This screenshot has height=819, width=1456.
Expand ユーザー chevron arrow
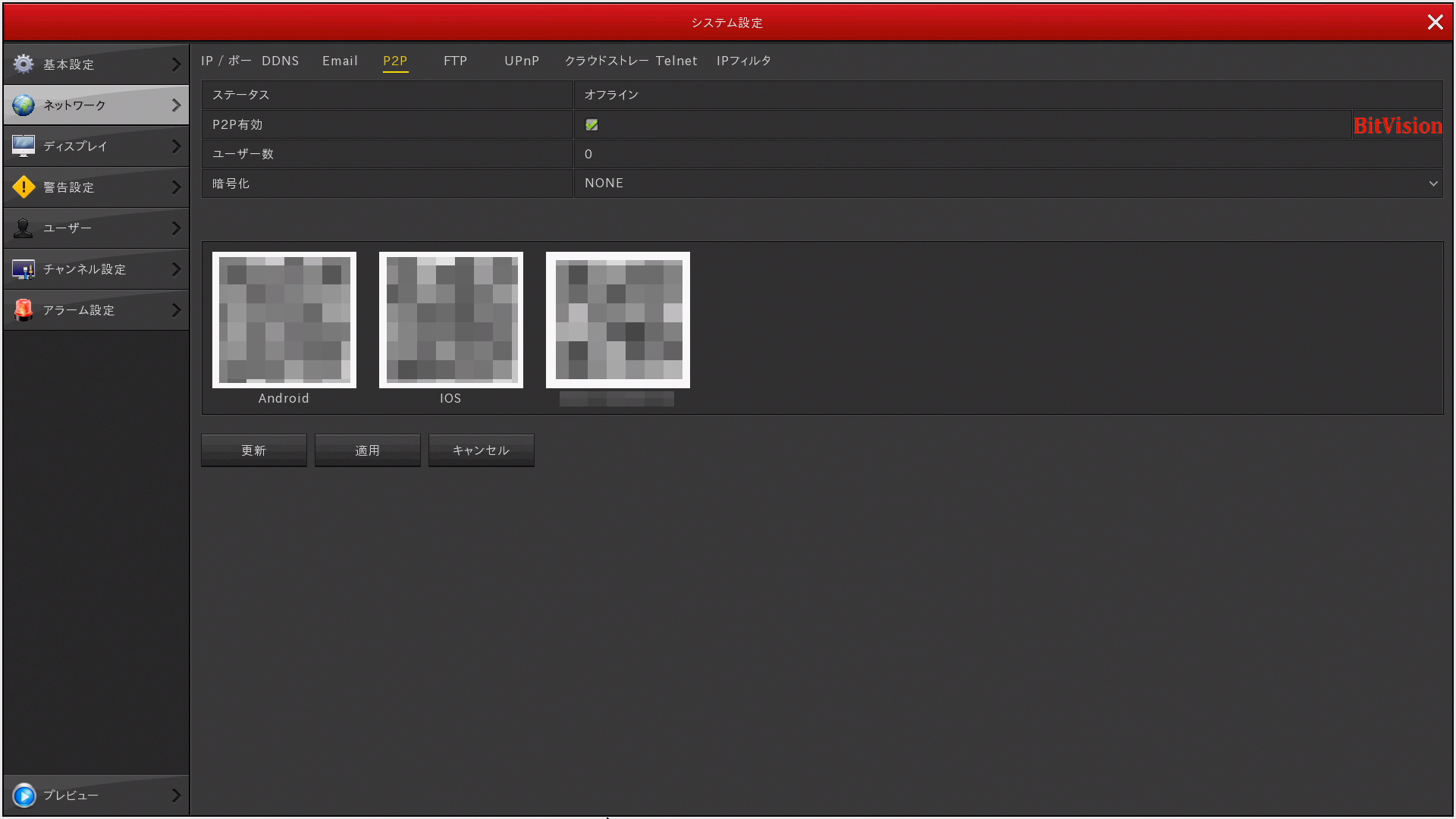177,228
